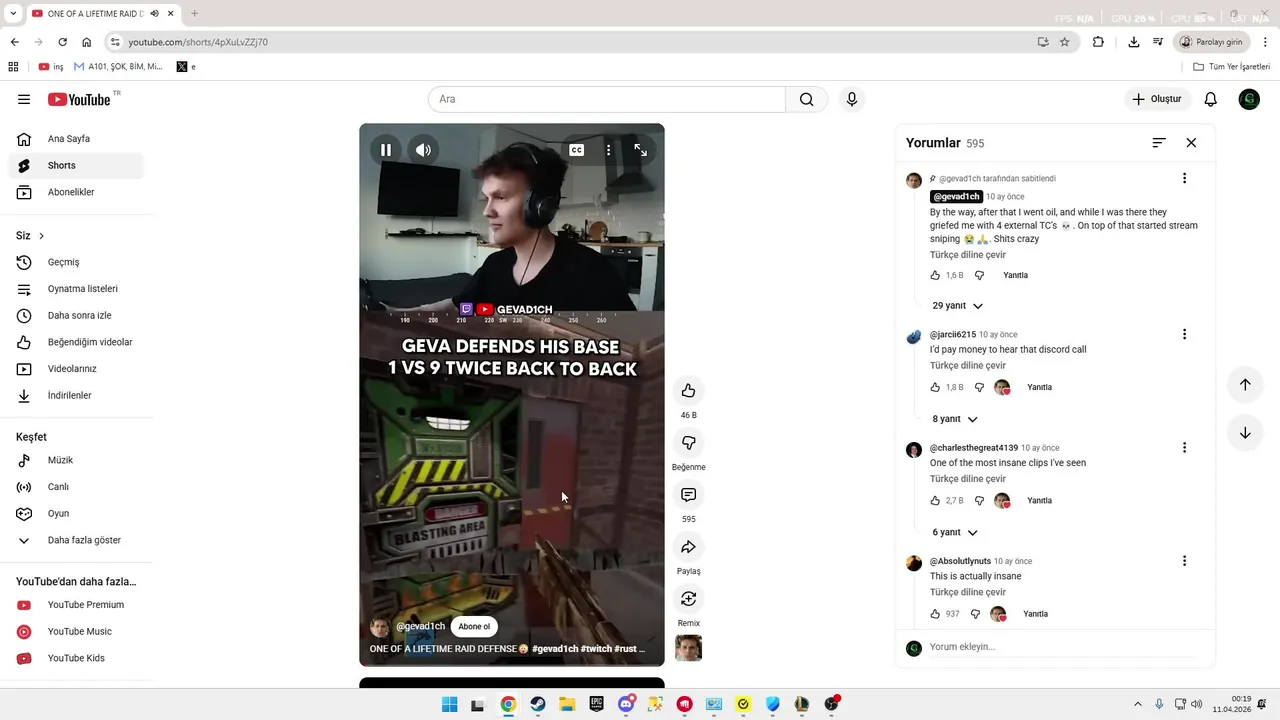Open YouTube Music
The width and height of the screenshot is (1280, 720).
76,631
